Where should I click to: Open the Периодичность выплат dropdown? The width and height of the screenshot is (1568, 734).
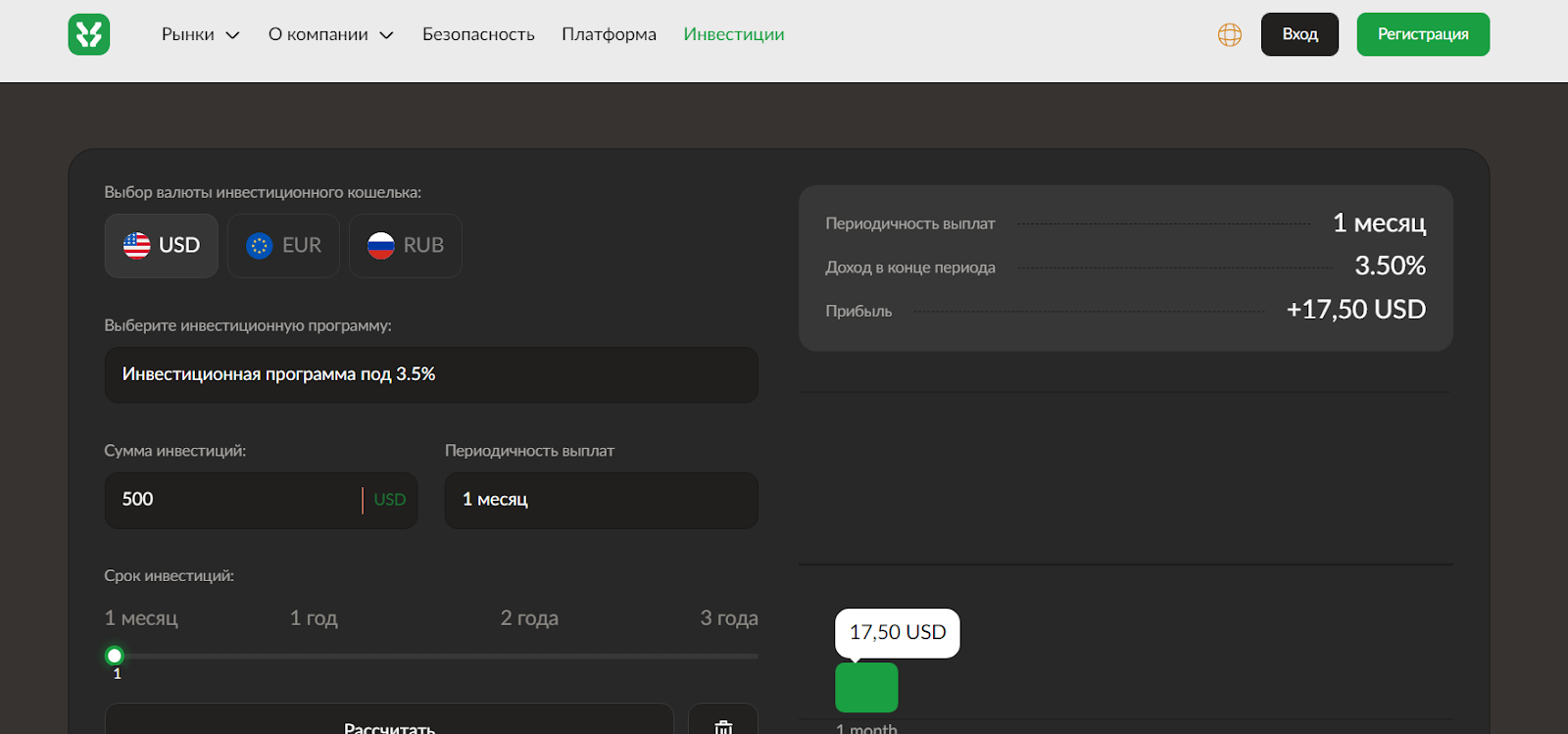pos(601,500)
